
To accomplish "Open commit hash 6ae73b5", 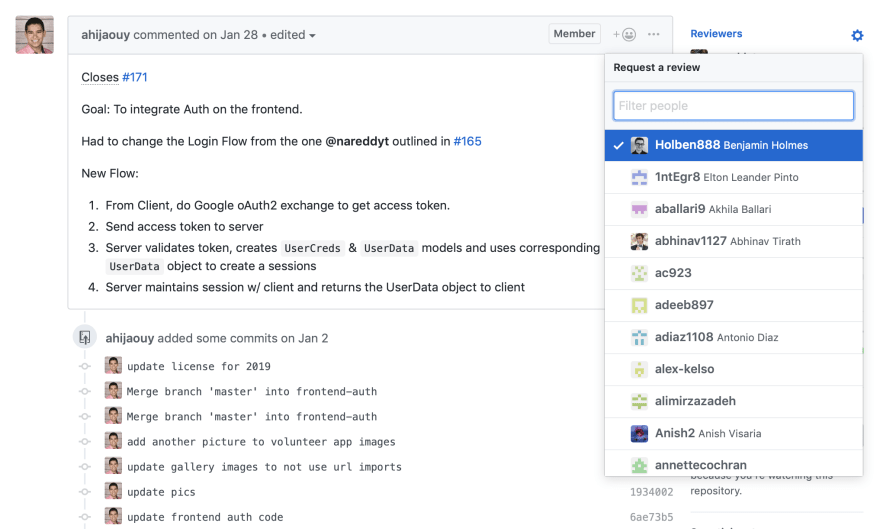I will [x=651, y=517].
